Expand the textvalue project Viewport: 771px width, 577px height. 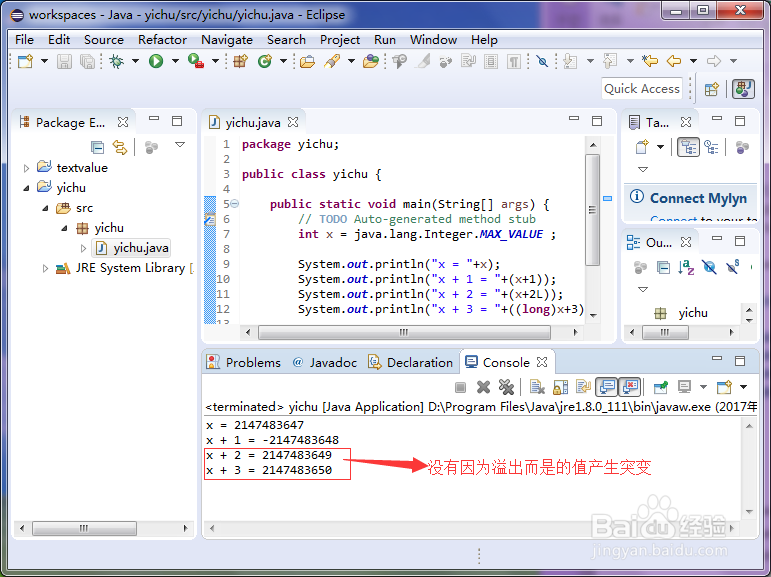(x=27, y=168)
